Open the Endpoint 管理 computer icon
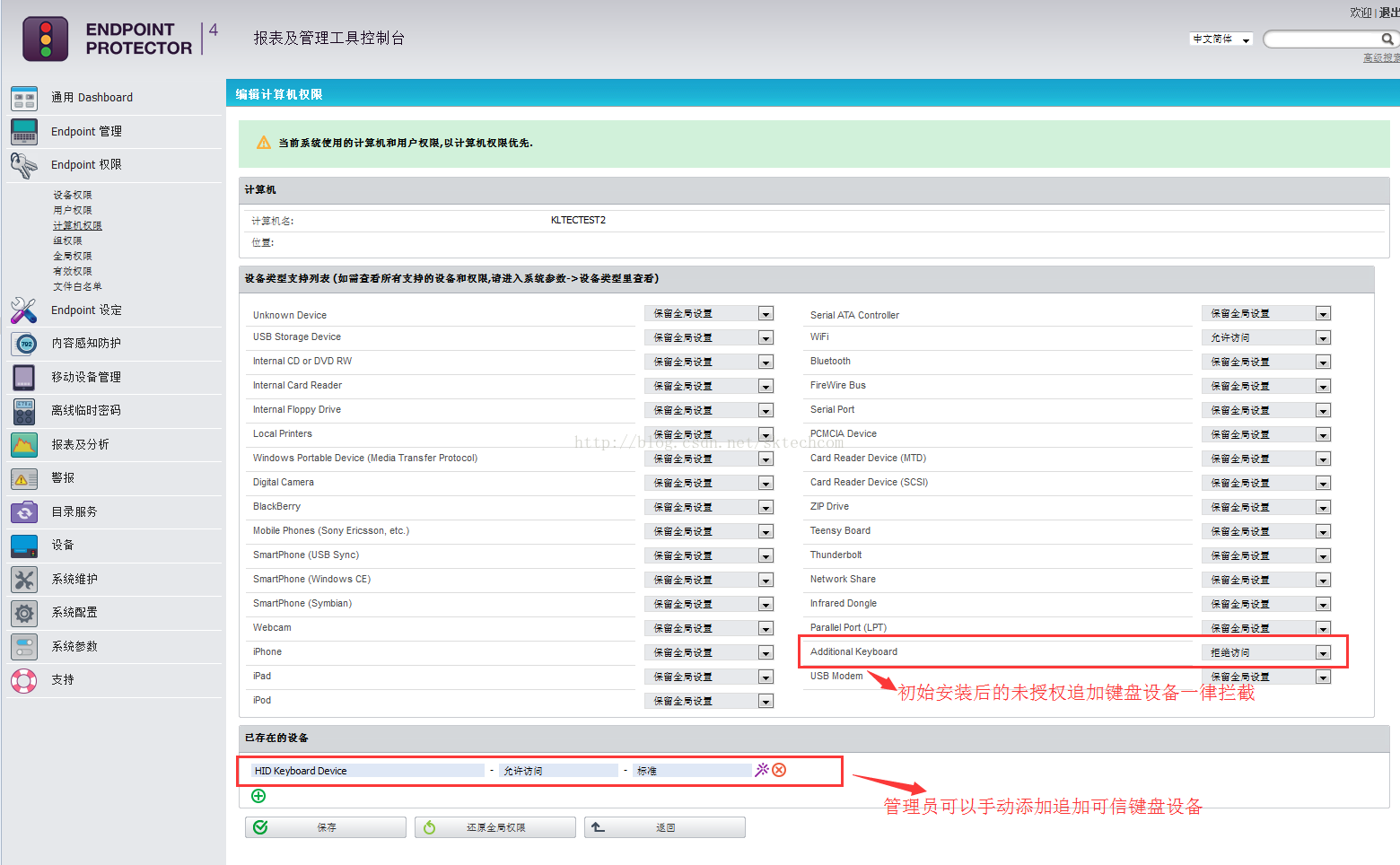The width and height of the screenshot is (1400, 865). click(24, 132)
